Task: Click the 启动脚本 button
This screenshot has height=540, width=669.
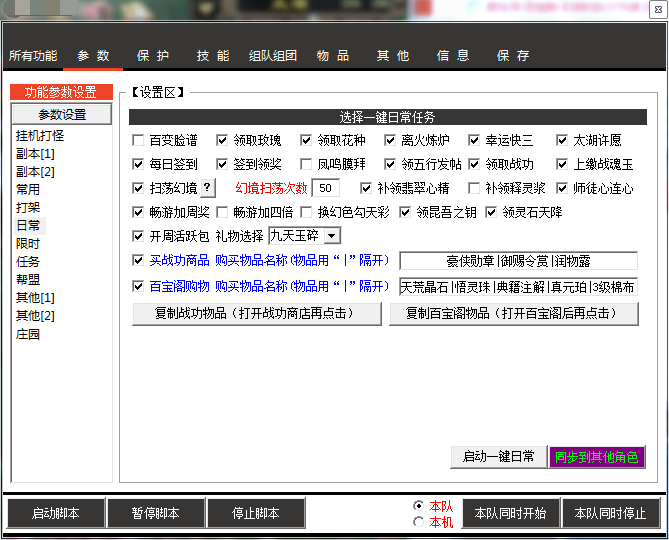Action: click(55, 513)
